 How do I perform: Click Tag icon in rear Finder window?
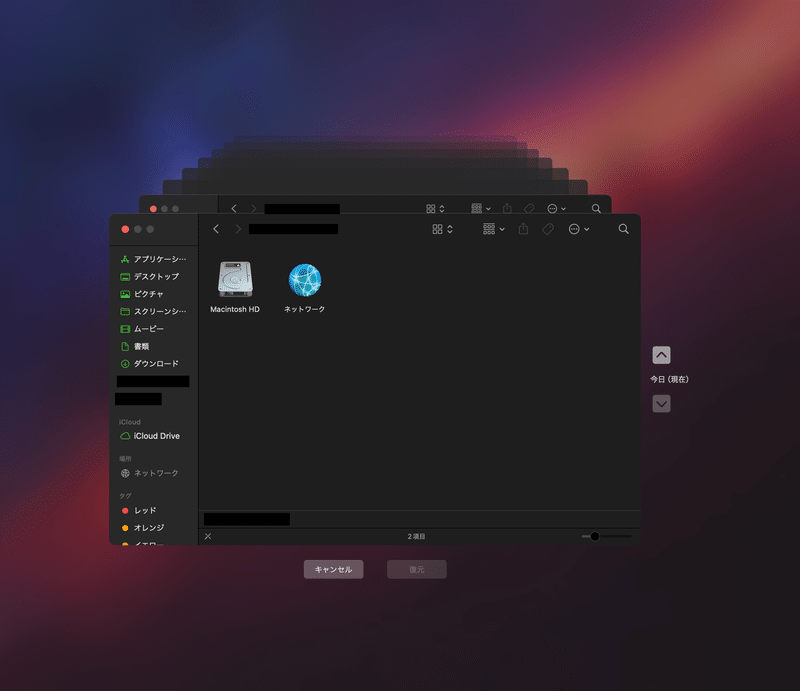pos(529,208)
